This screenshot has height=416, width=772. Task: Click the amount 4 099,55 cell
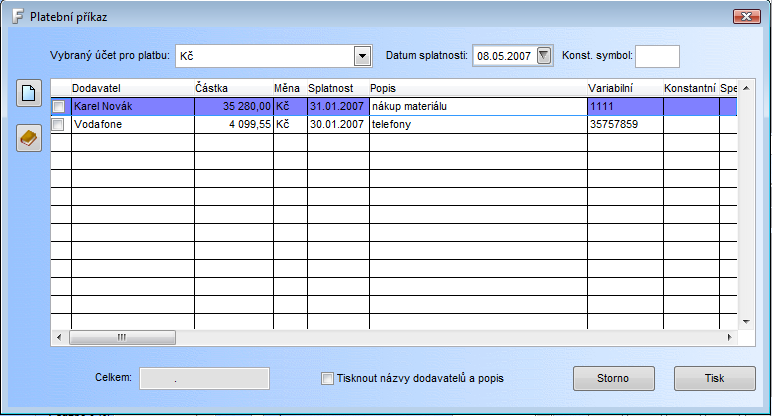(x=234, y=125)
